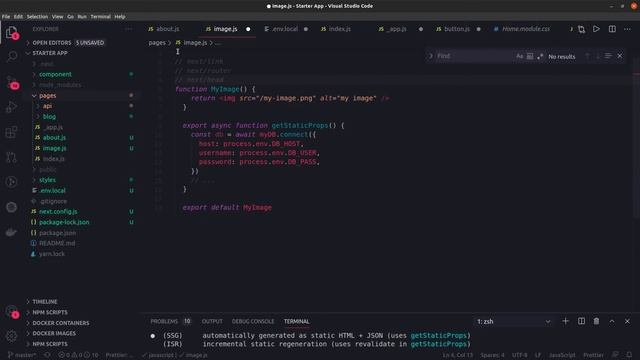Close the Find widget
The width and height of the screenshot is (640, 360).
coord(620,56)
